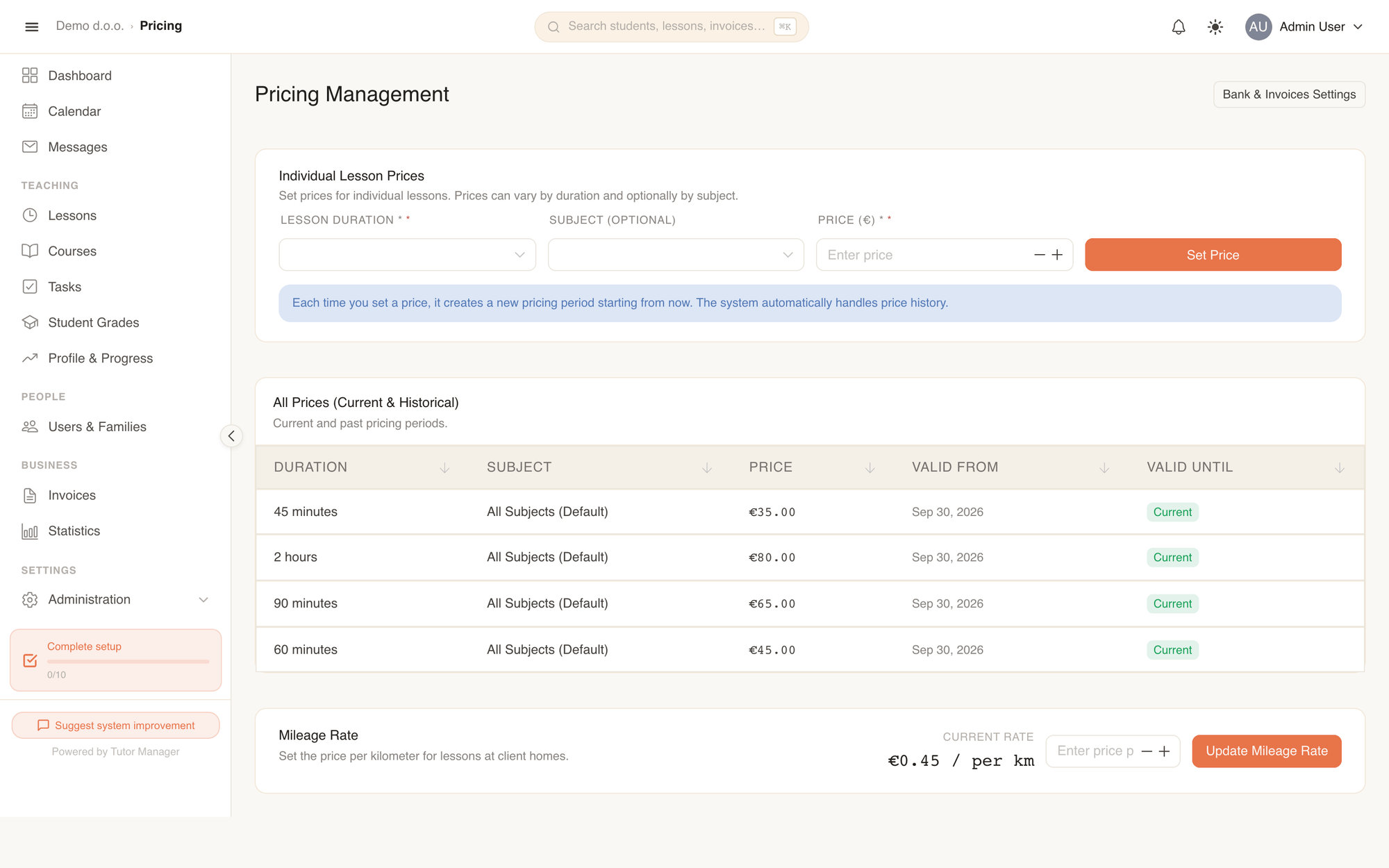The width and height of the screenshot is (1389, 868).
Task: Open the notifications bell
Action: tap(1179, 27)
